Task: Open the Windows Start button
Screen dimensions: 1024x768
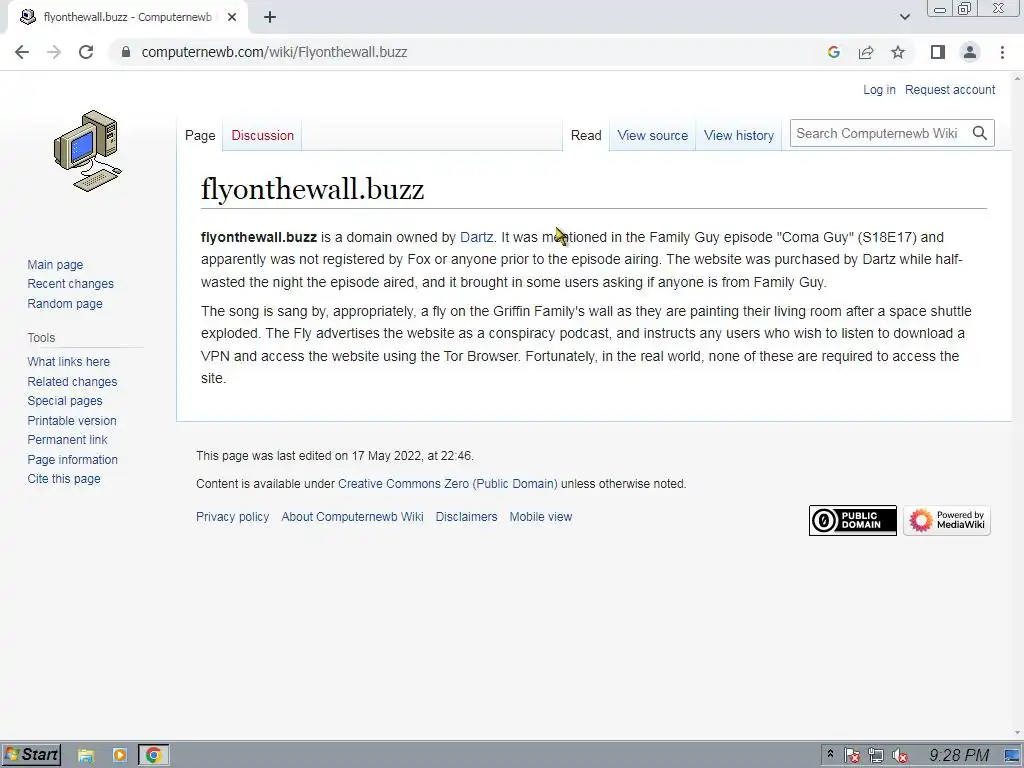Action: (31, 755)
